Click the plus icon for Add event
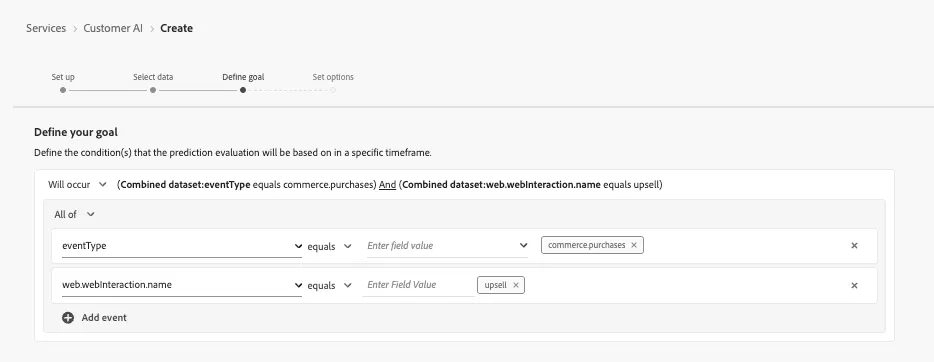The height and width of the screenshot is (362, 934). (68, 317)
